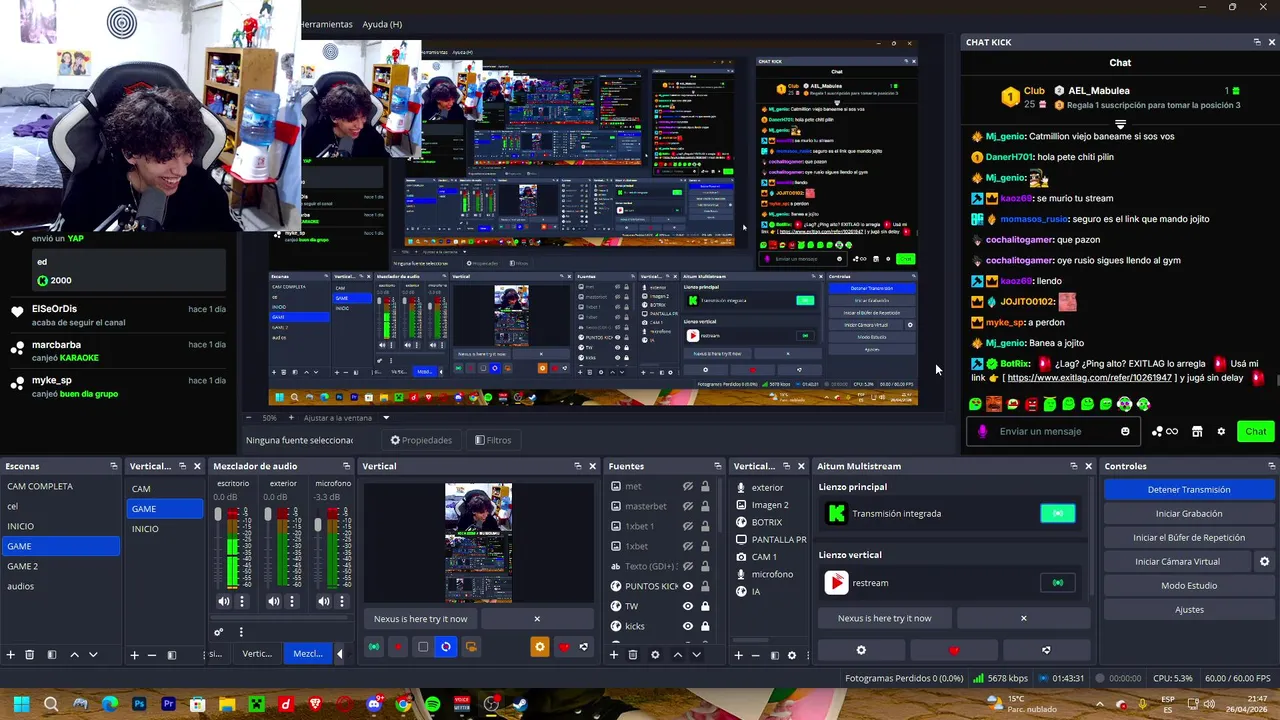The height and width of the screenshot is (720, 1280).
Task: Select GAME 2 scene
Action: pyautogui.click(x=60, y=566)
